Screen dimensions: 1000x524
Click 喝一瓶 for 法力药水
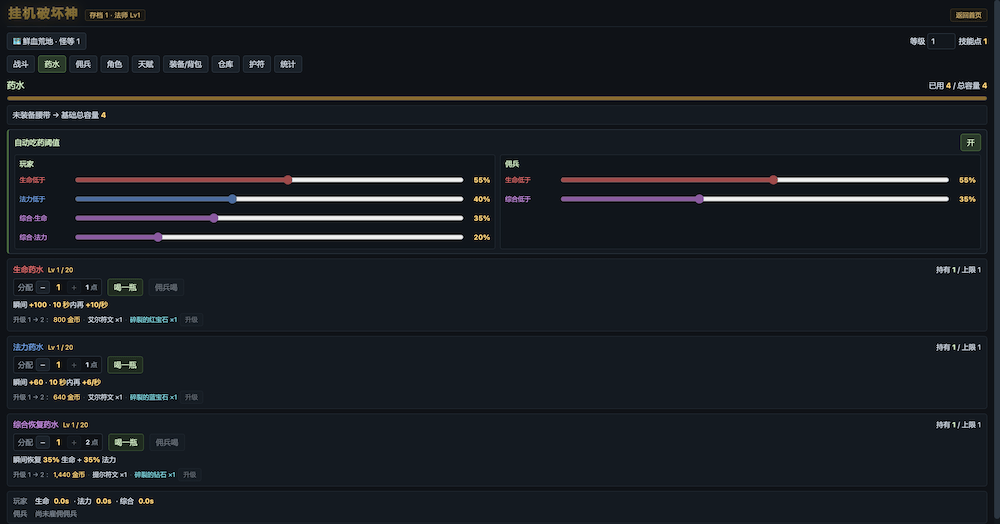[x=125, y=365]
